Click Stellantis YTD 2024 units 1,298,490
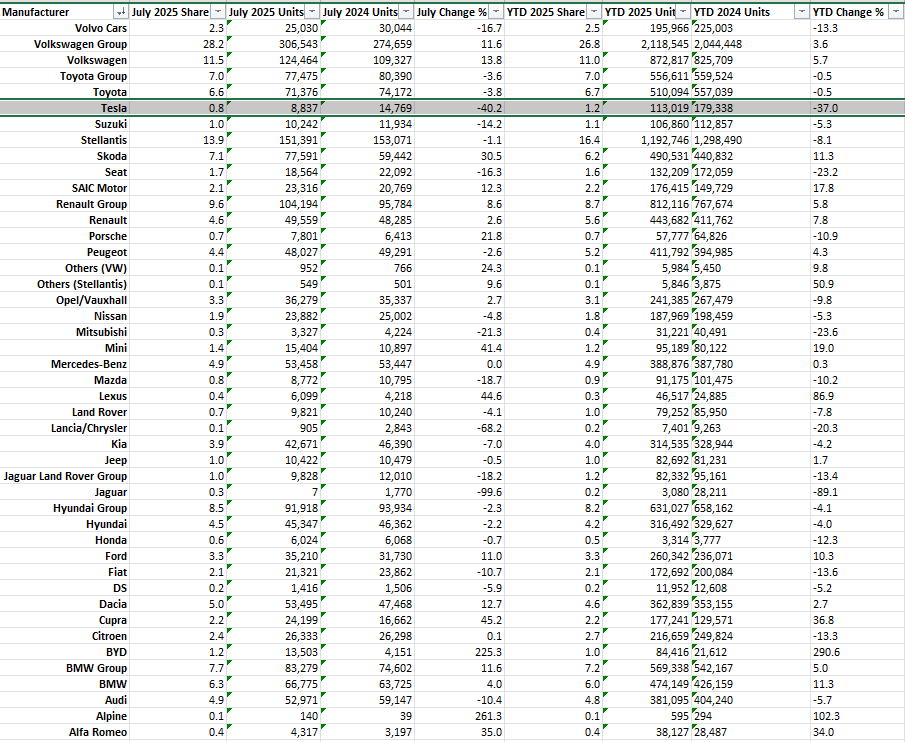The image size is (905, 742). [x=751, y=140]
